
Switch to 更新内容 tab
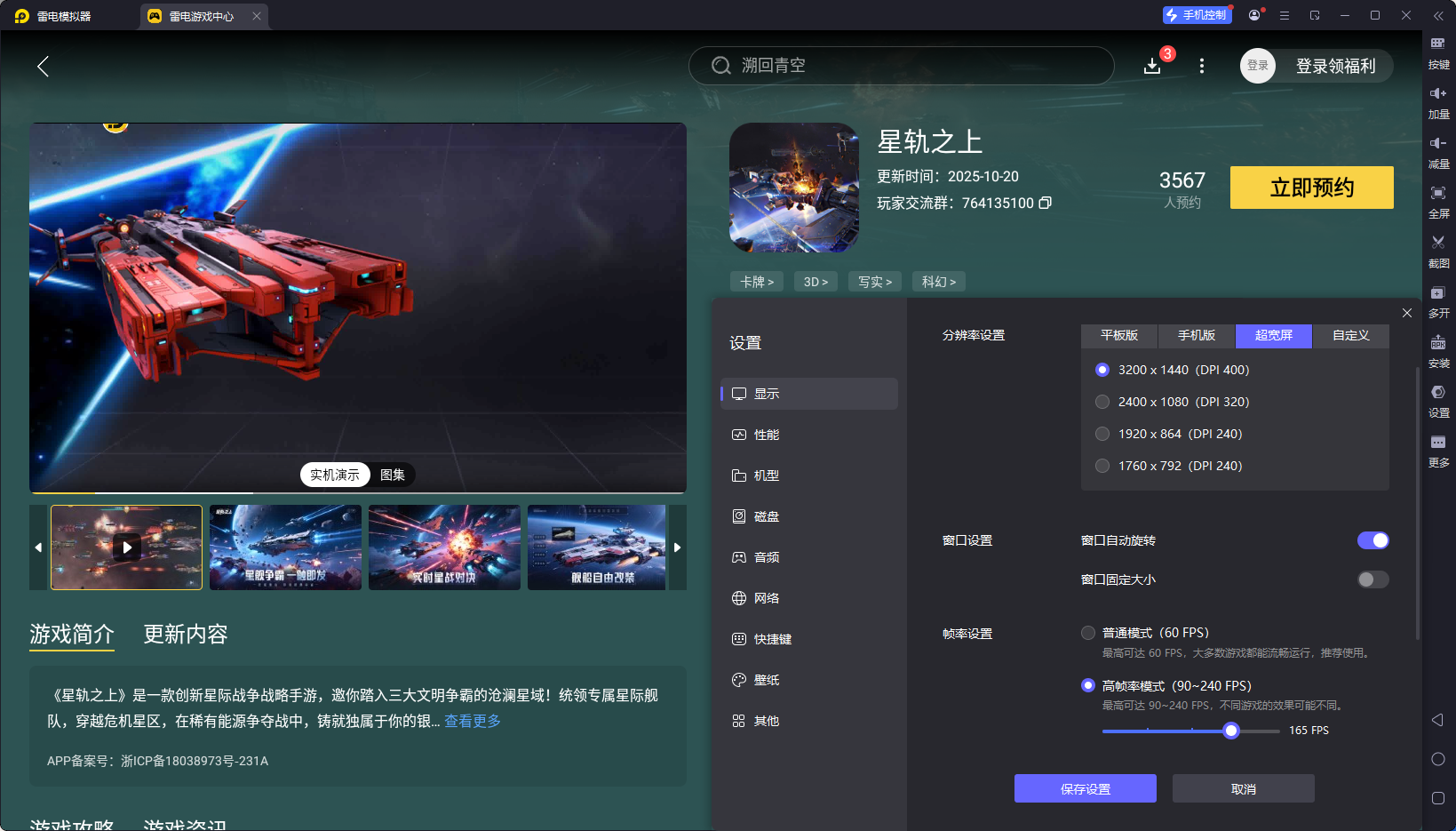(x=186, y=634)
